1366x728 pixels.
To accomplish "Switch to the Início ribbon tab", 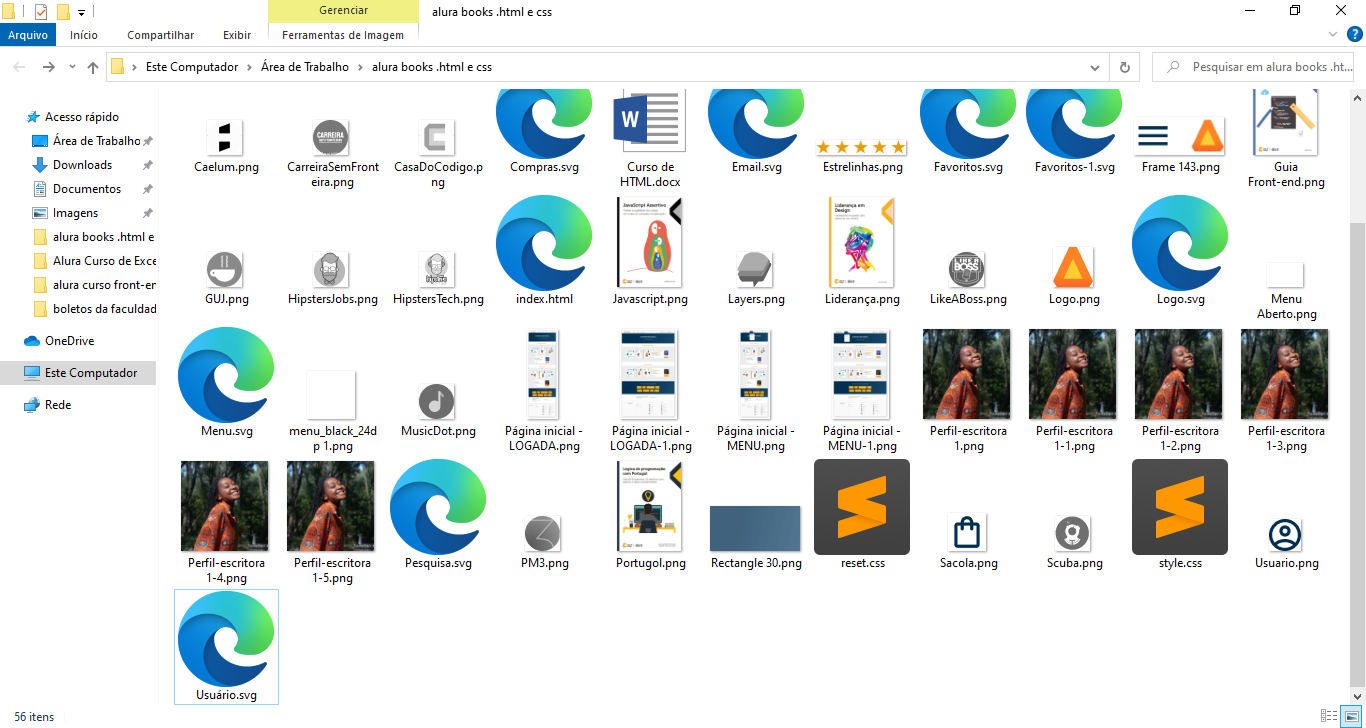I will [84, 35].
